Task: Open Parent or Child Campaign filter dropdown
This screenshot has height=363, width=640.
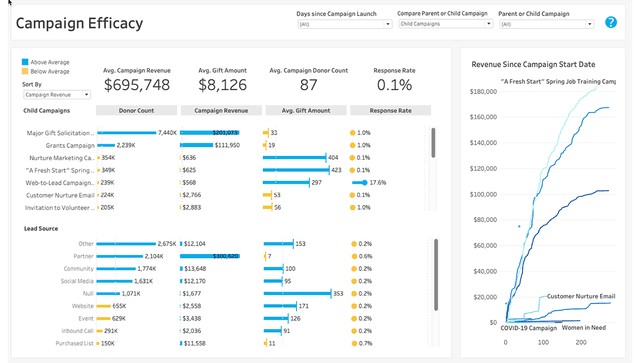Action: coord(546,24)
